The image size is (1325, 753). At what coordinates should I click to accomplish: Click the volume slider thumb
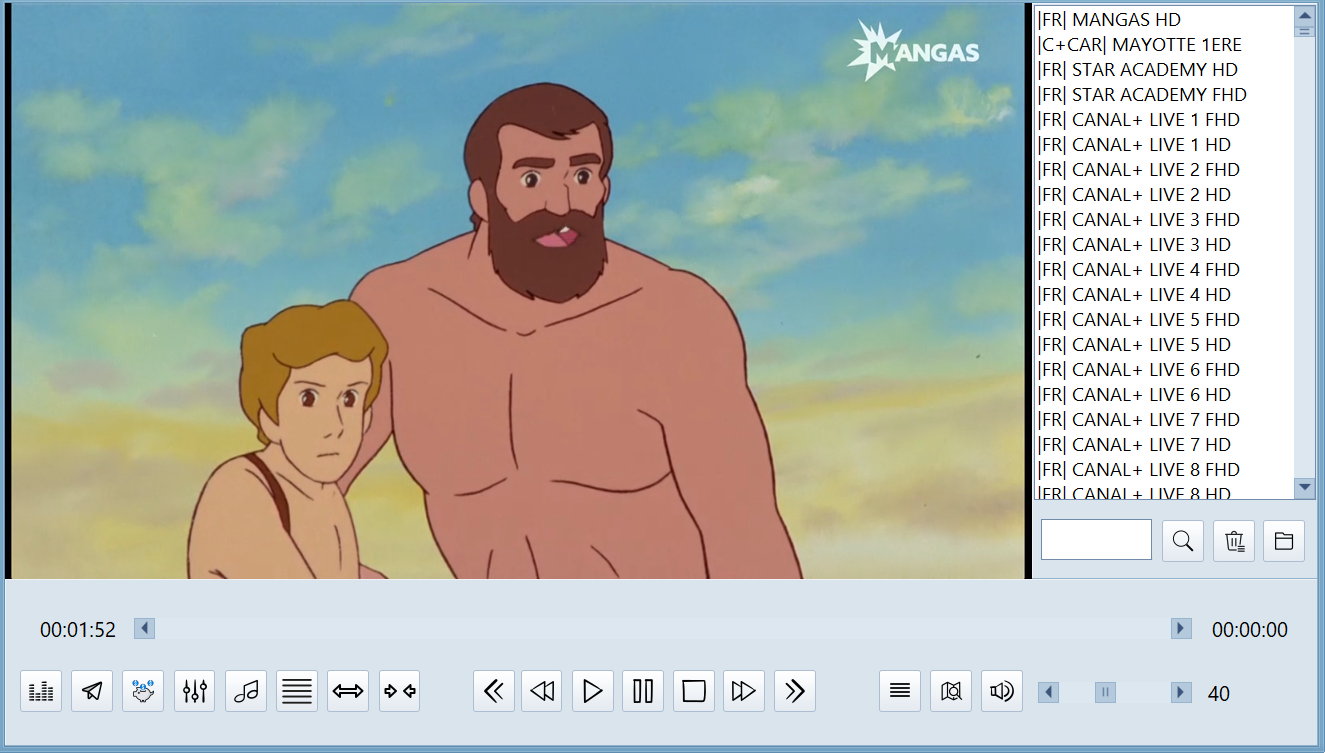point(1105,692)
